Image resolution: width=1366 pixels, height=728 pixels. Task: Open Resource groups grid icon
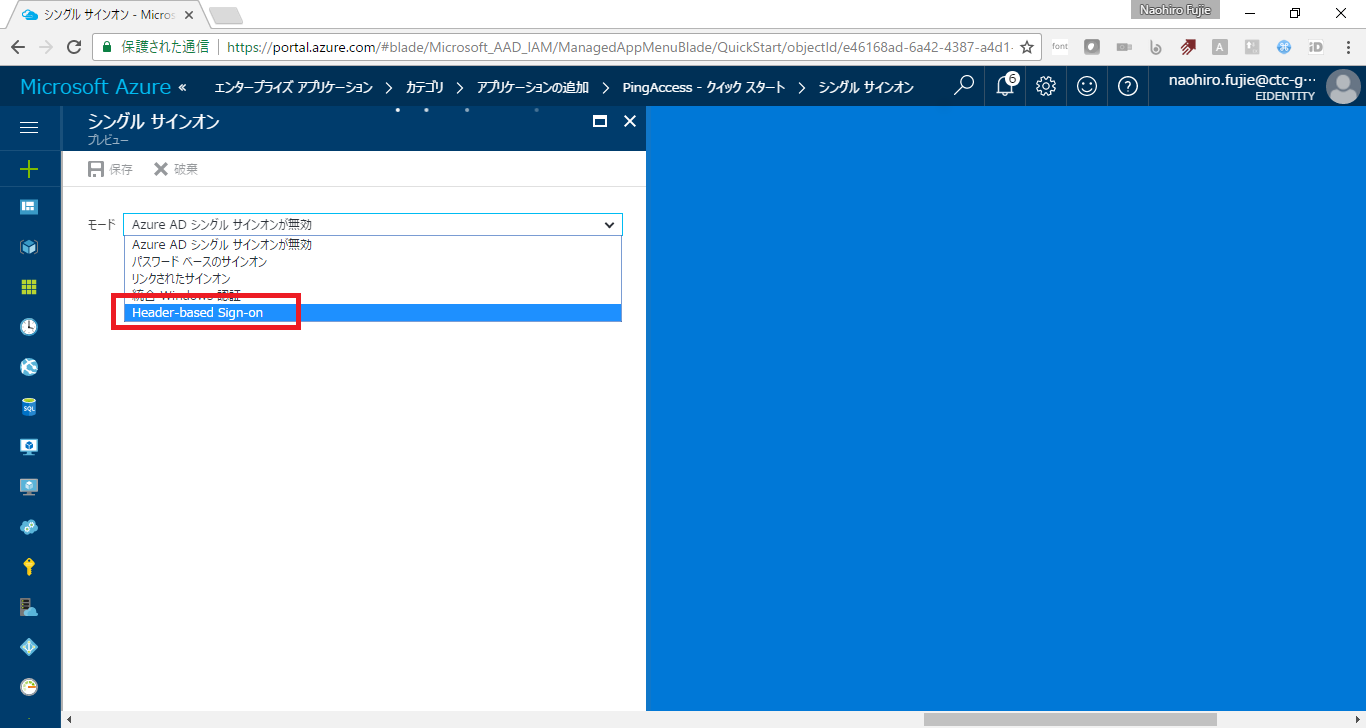[30, 286]
